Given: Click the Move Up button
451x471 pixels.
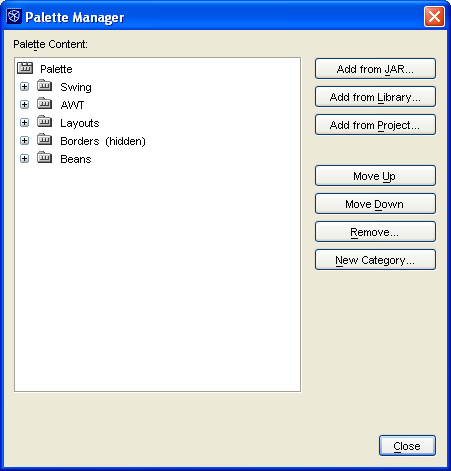Looking at the screenshot, I should tap(375, 176).
